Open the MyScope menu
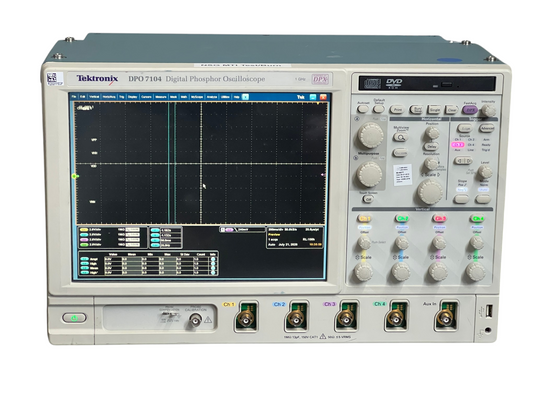Image resolution: width=535 pixels, height=401 pixels. tap(197, 97)
